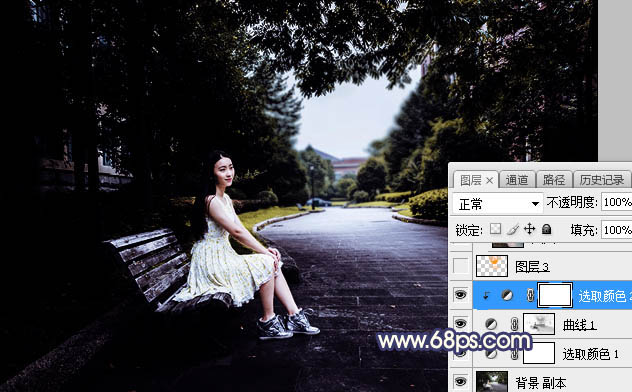The width and height of the screenshot is (632, 392).
Task: Close the 图层 panel tab with X
Action: [489, 180]
